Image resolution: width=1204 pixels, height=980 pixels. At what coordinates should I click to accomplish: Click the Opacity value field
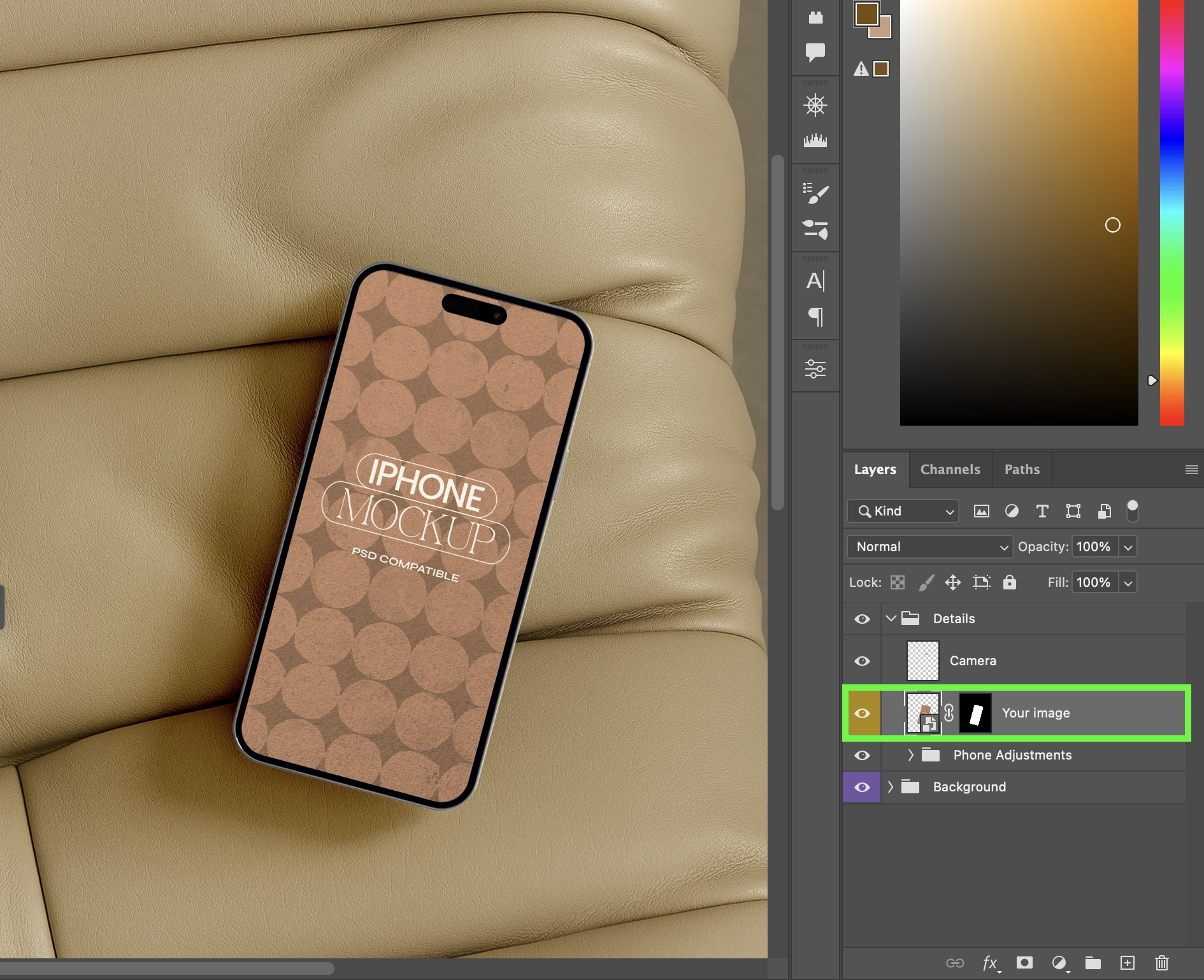(1094, 547)
